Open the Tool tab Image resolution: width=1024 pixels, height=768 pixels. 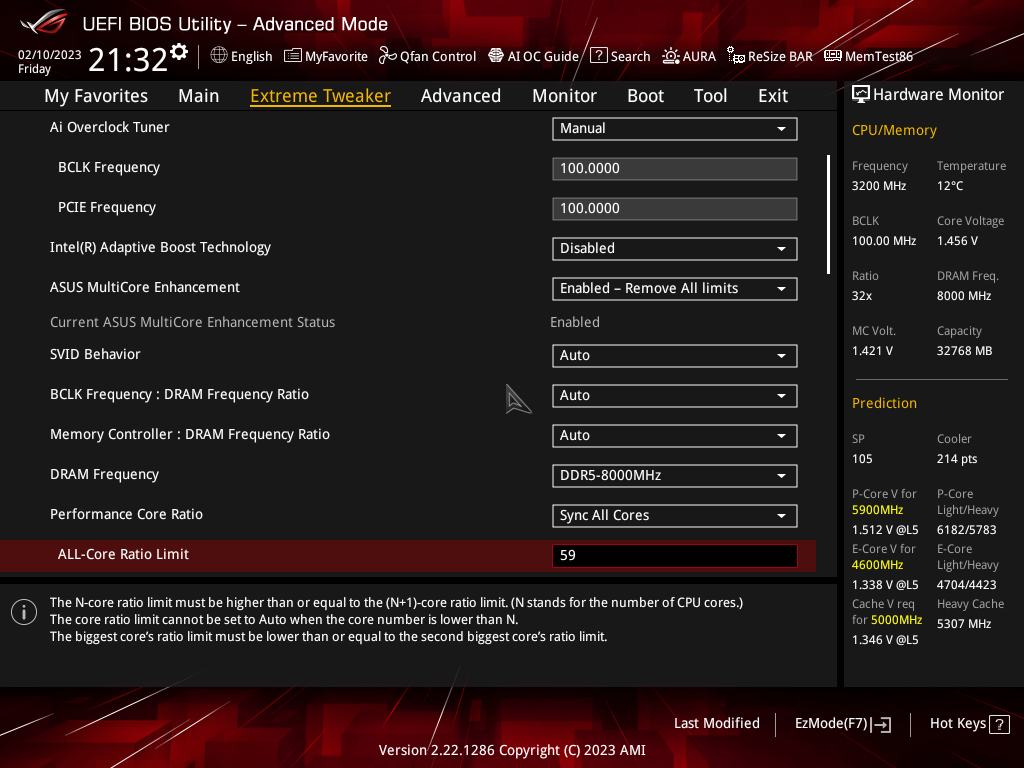(x=710, y=96)
